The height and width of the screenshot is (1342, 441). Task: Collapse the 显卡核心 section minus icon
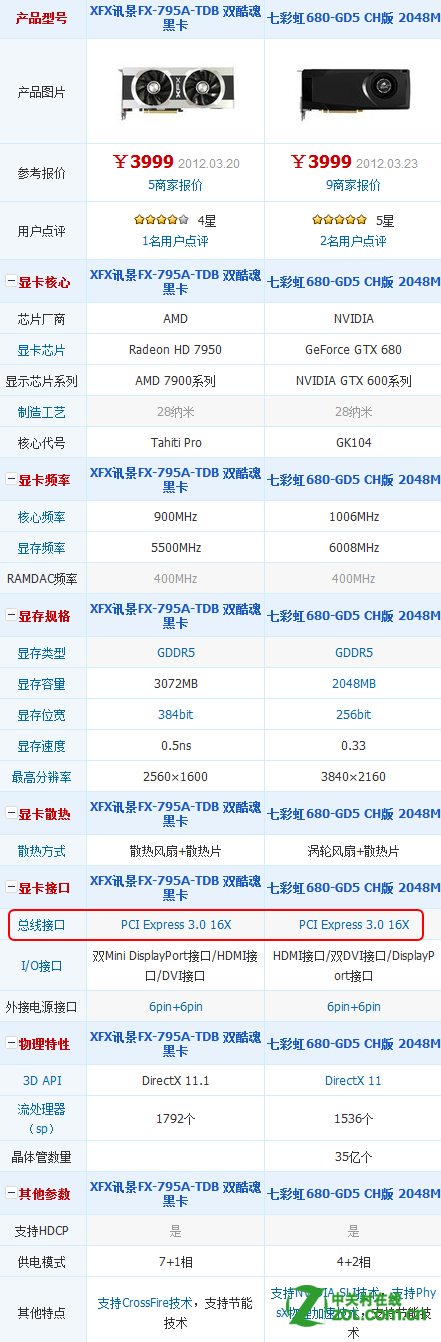coord(11,283)
